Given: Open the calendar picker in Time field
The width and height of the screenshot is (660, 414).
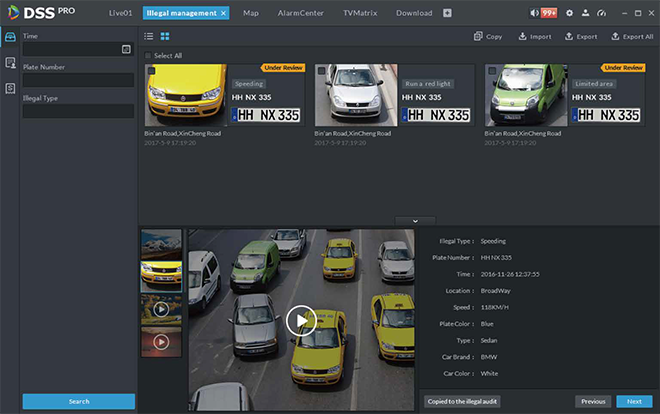Looking at the screenshot, I should pos(126,48).
